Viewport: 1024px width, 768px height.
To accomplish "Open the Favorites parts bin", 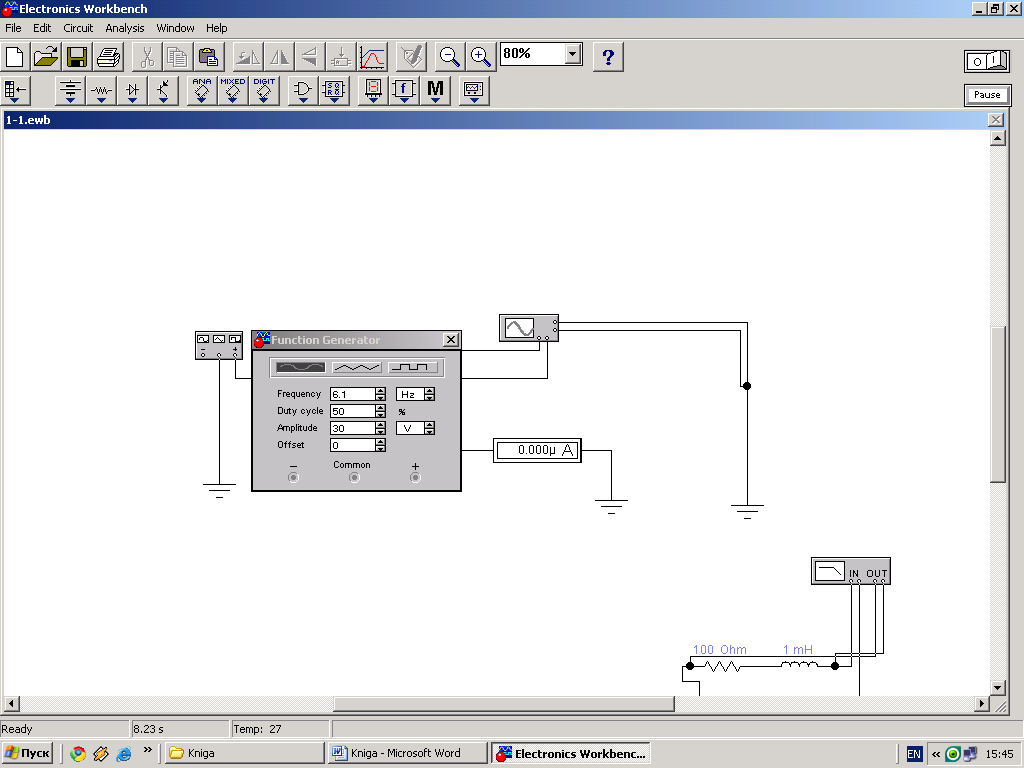I will [16, 91].
